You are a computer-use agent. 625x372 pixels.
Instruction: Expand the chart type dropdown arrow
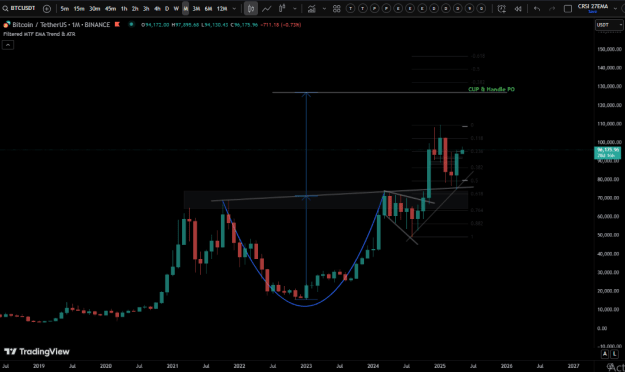tap(295, 8)
